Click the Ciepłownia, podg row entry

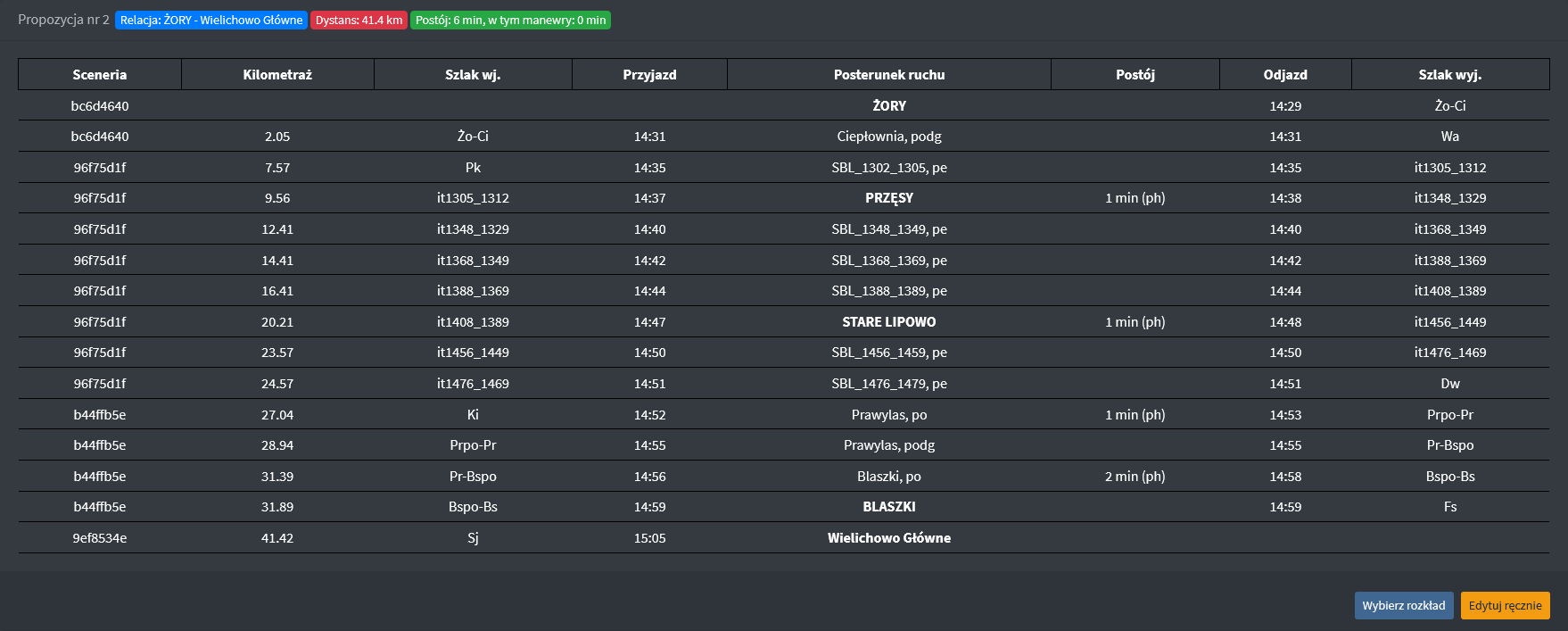pos(888,137)
